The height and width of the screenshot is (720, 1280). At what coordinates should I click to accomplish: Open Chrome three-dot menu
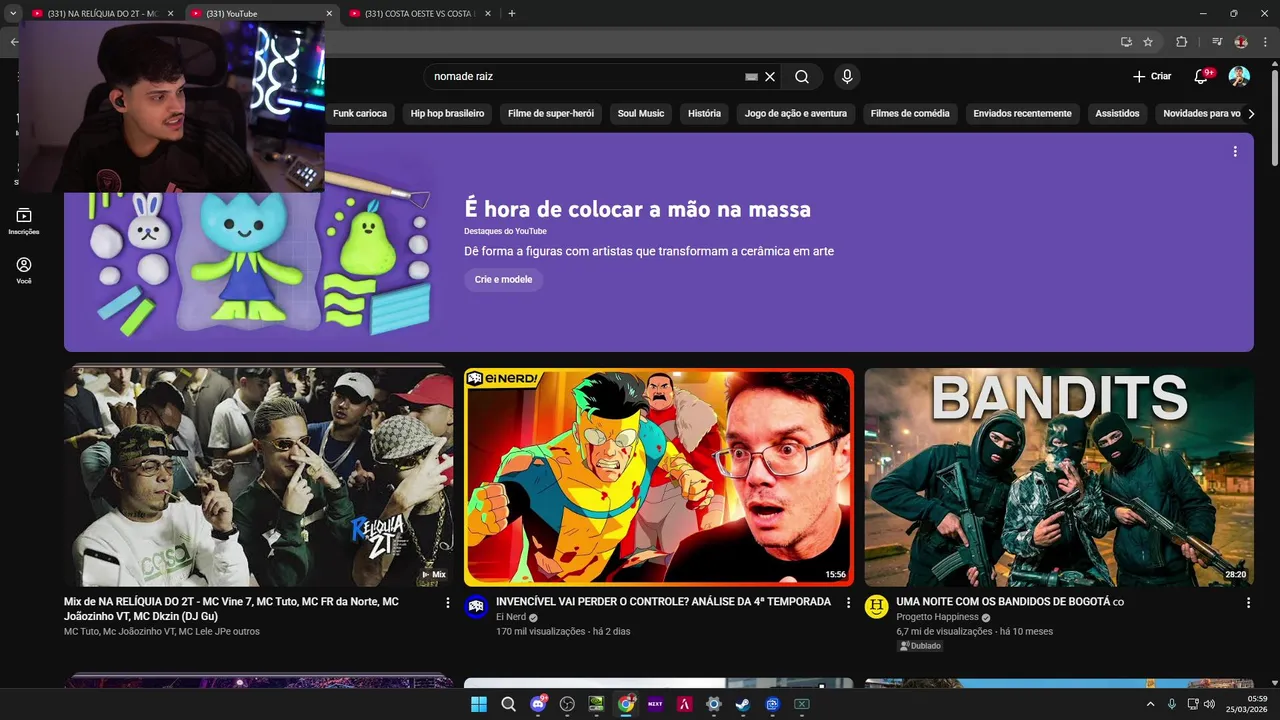[1265, 42]
